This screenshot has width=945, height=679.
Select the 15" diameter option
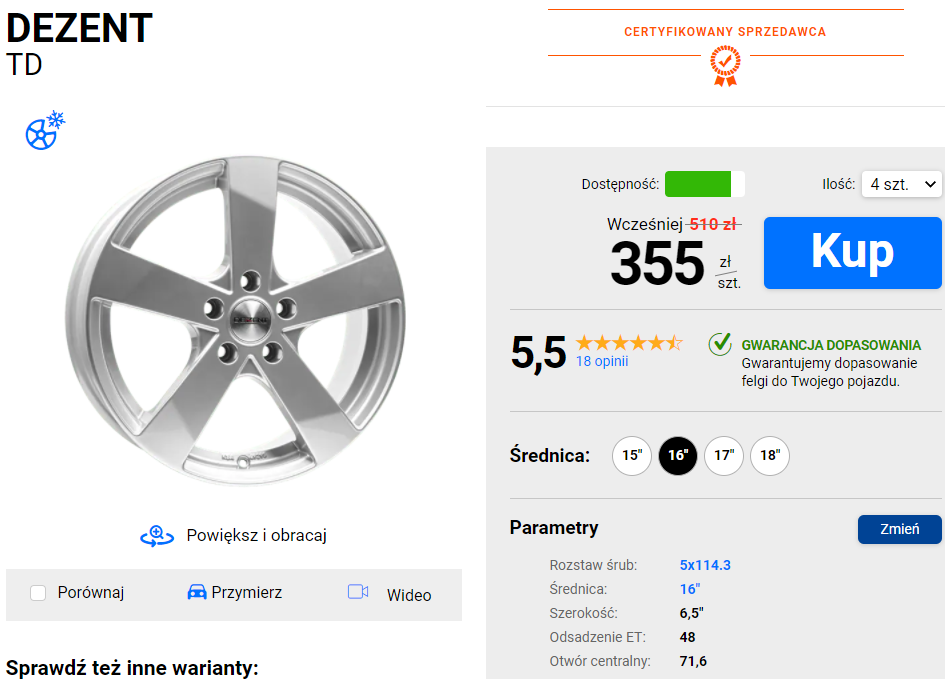click(632, 455)
